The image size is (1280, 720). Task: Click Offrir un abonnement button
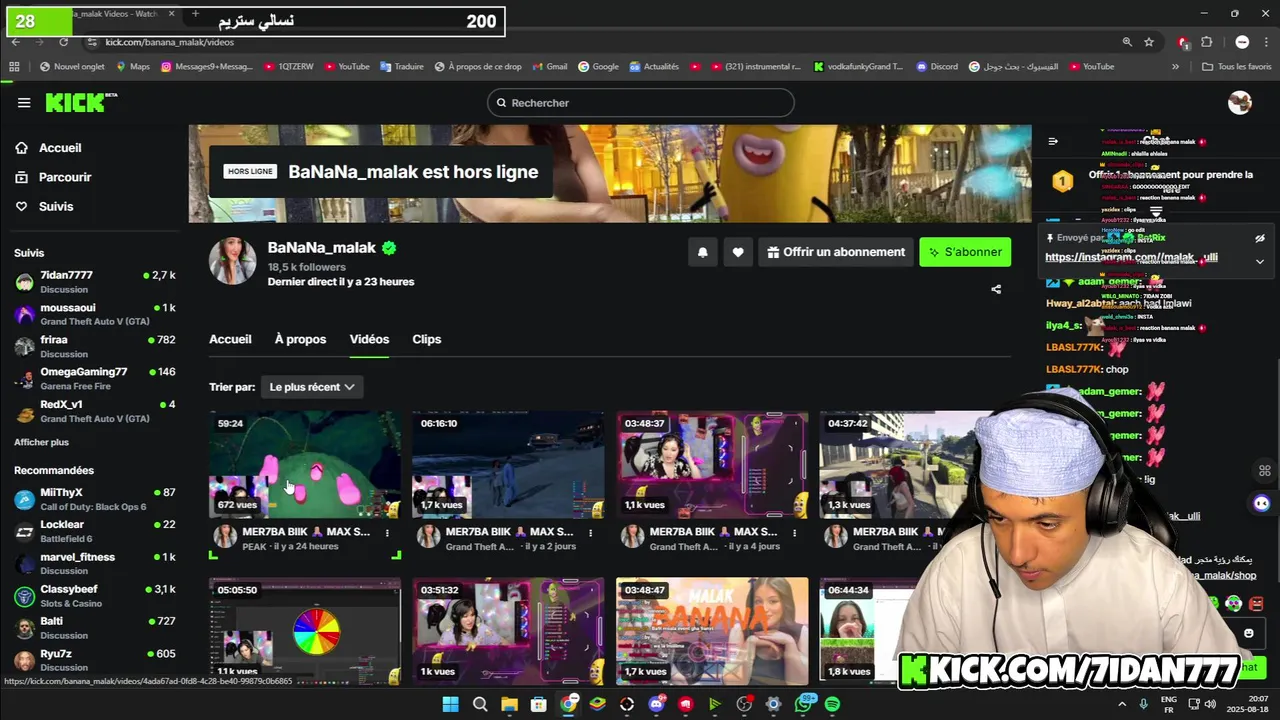pyautogui.click(x=835, y=252)
